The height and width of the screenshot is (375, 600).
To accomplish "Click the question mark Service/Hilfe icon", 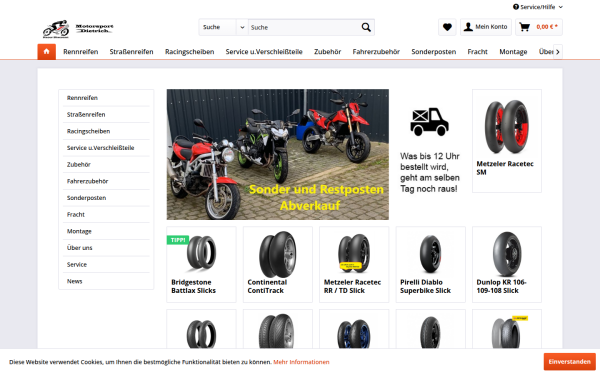I will [x=516, y=7].
